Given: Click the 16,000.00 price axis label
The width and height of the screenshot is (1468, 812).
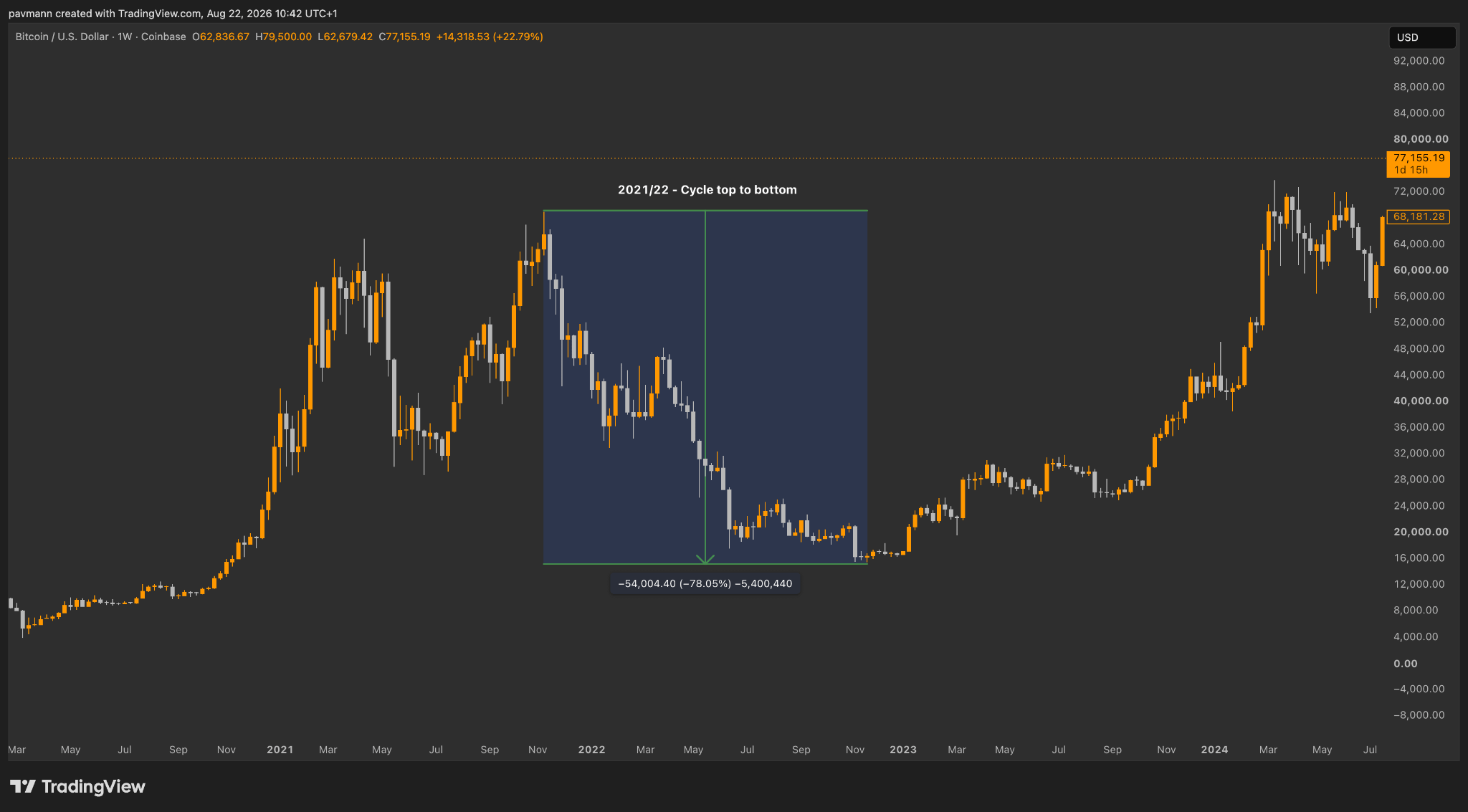Looking at the screenshot, I should click(x=1419, y=558).
